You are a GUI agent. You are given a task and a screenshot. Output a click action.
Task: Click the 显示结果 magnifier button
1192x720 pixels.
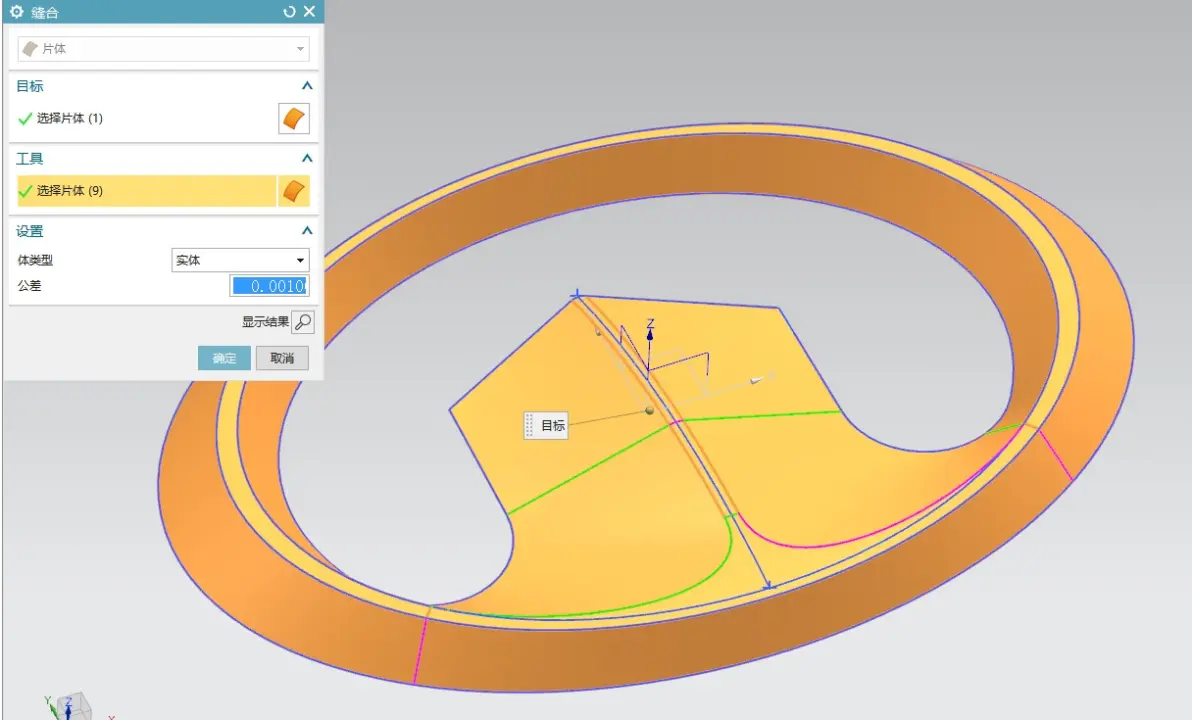pos(303,322)
